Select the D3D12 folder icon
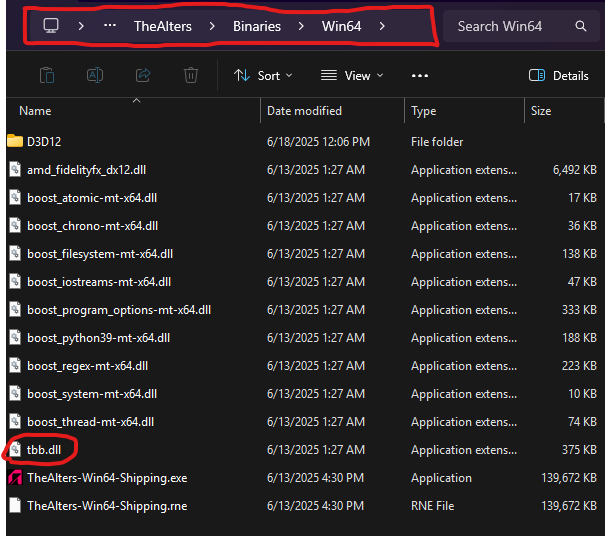Viewport: 605px width, 536px height. [15, 141]
